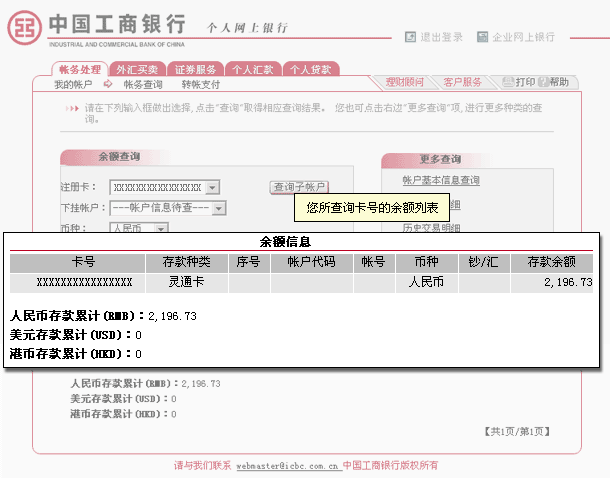Click the printer icon next to 打印

(508, 82)
